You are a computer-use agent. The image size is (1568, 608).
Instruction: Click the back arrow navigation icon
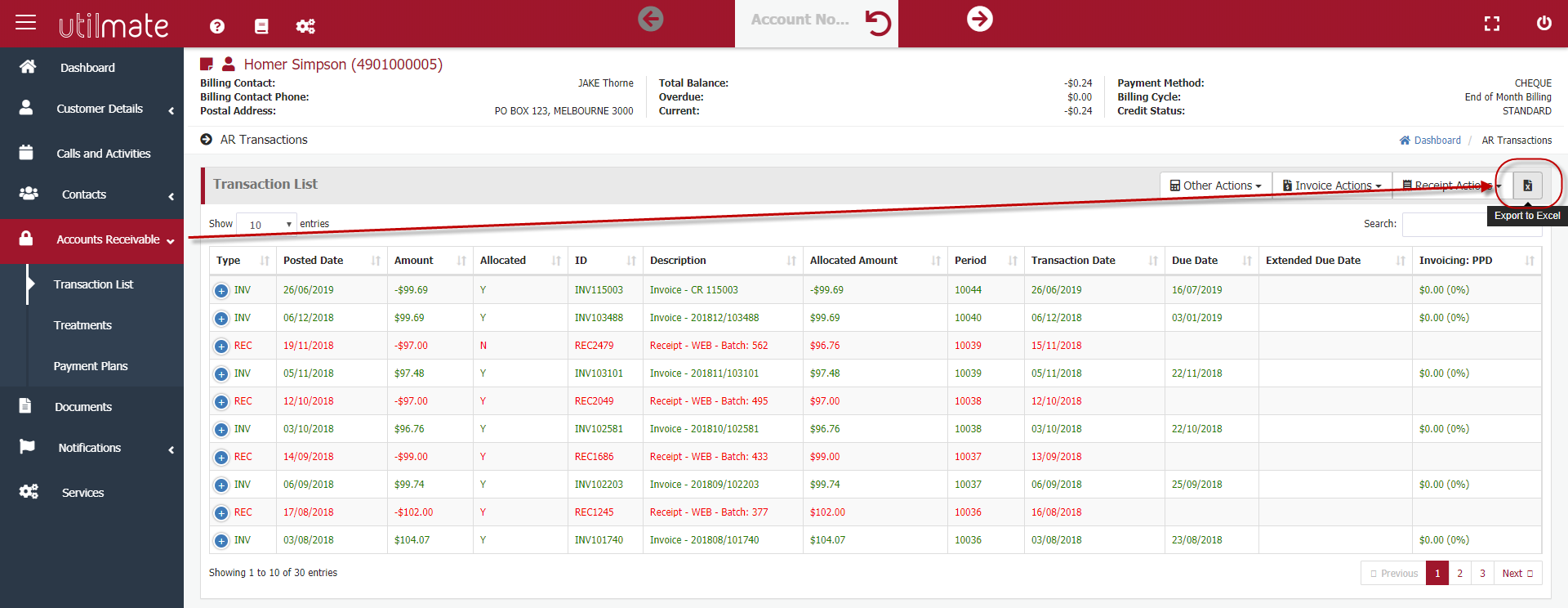[651, 19]
